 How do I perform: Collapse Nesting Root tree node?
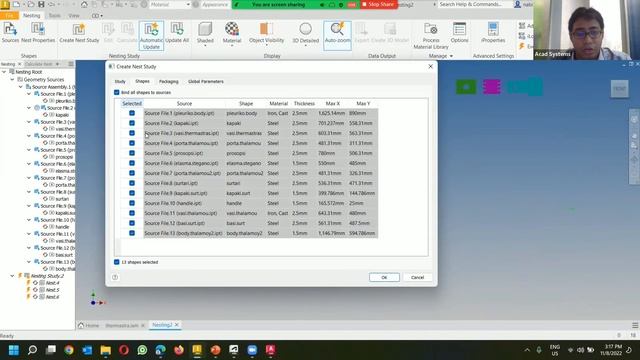pyautogui.click(x=4, y=72)
